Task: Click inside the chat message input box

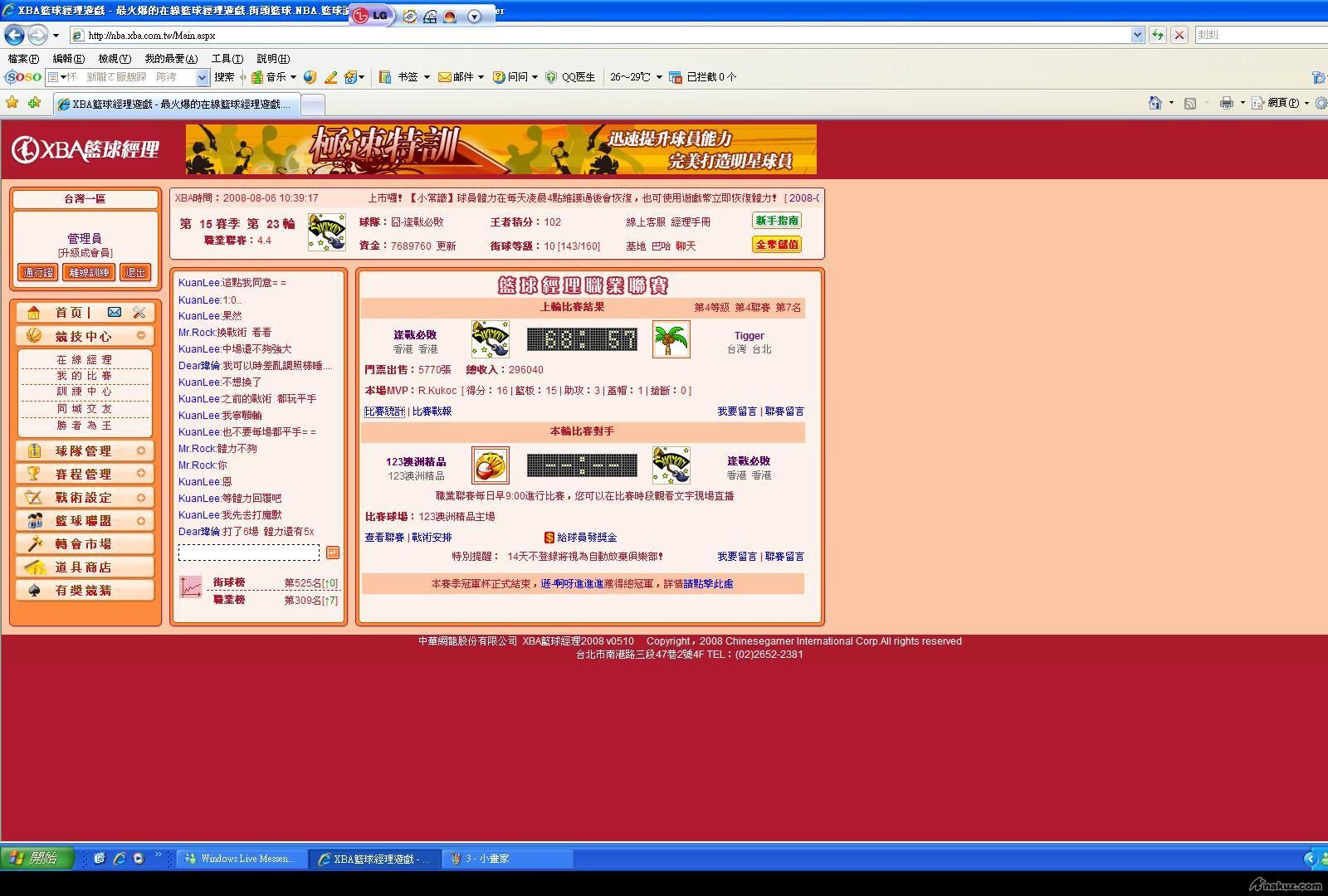Action: tap(248, 553)
